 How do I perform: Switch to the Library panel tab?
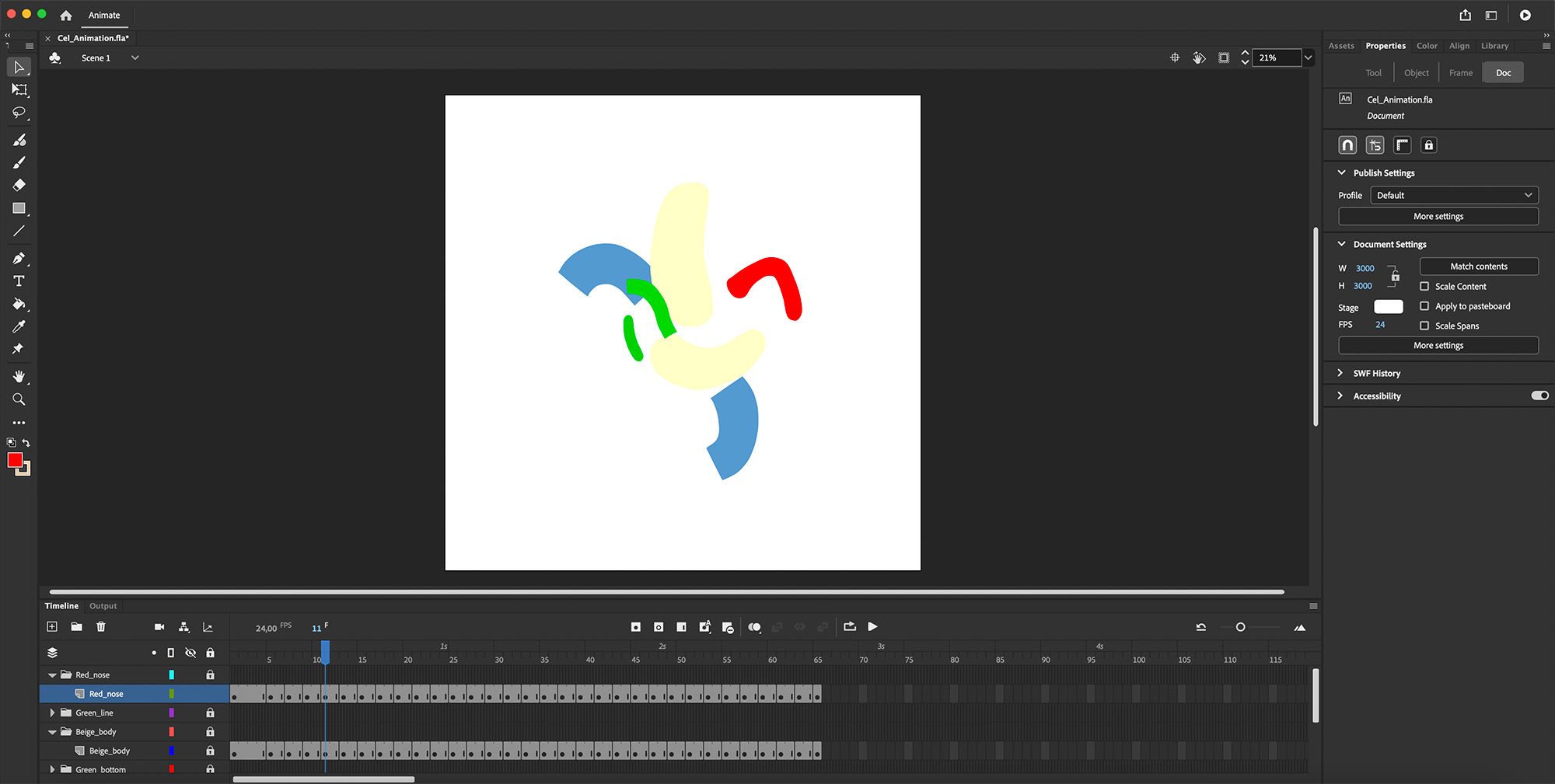1494,46
